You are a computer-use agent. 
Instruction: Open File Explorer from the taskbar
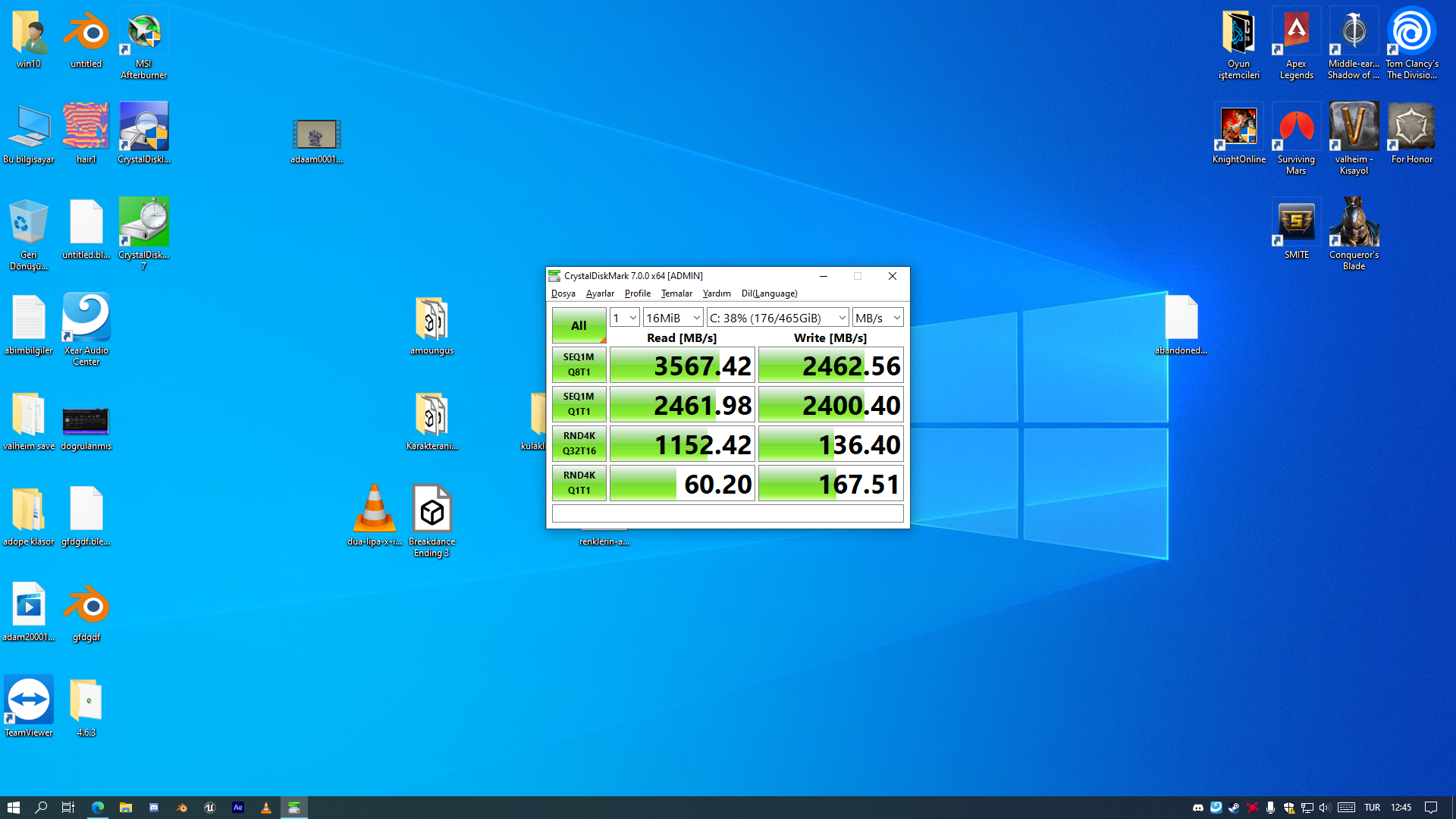coord(126,808)
